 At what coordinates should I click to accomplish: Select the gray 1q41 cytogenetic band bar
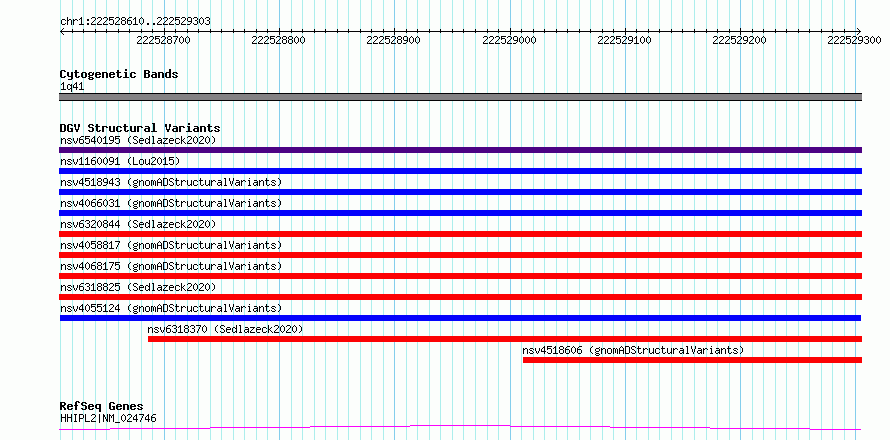(461, 97)
